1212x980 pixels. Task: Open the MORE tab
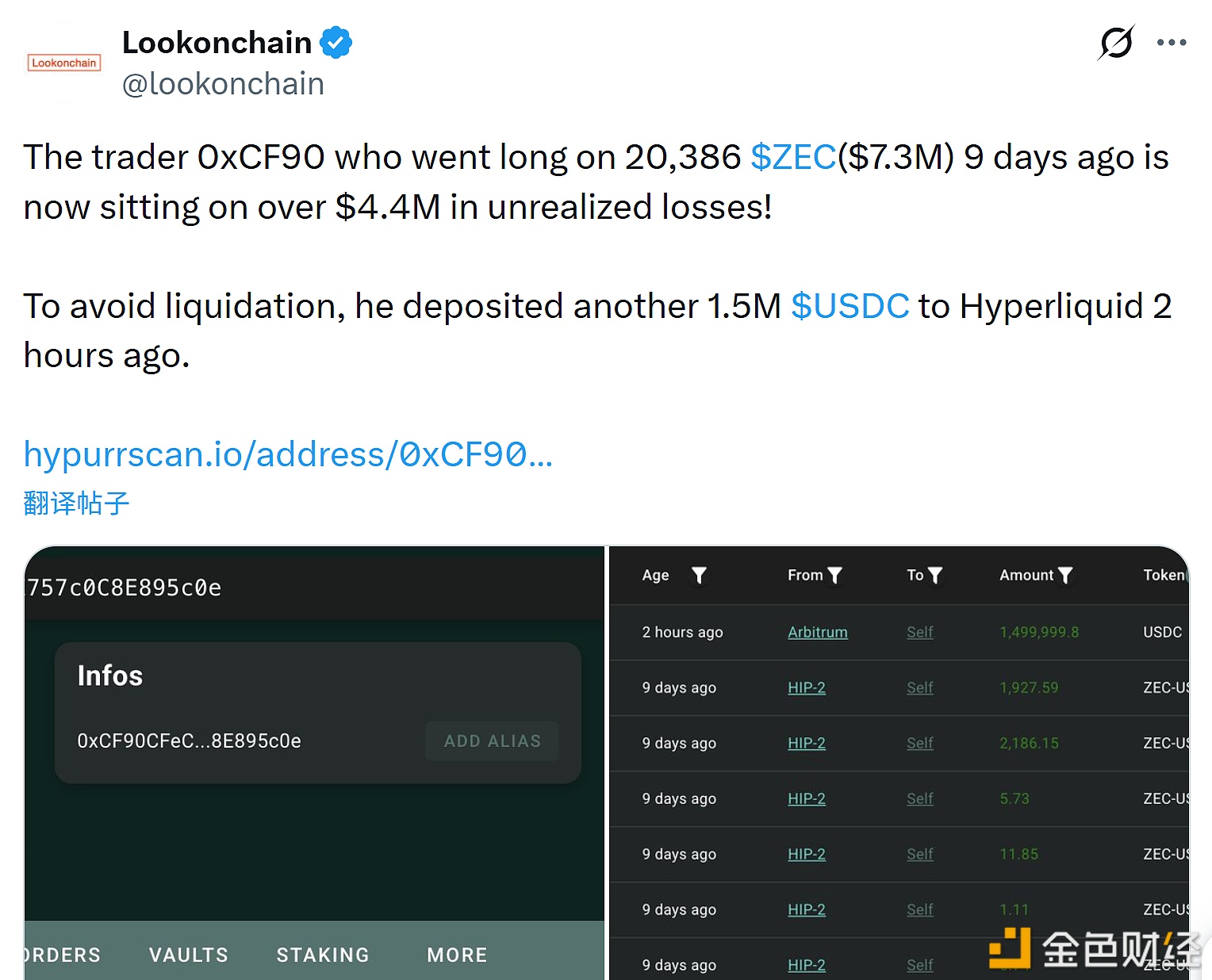[456, 955]
